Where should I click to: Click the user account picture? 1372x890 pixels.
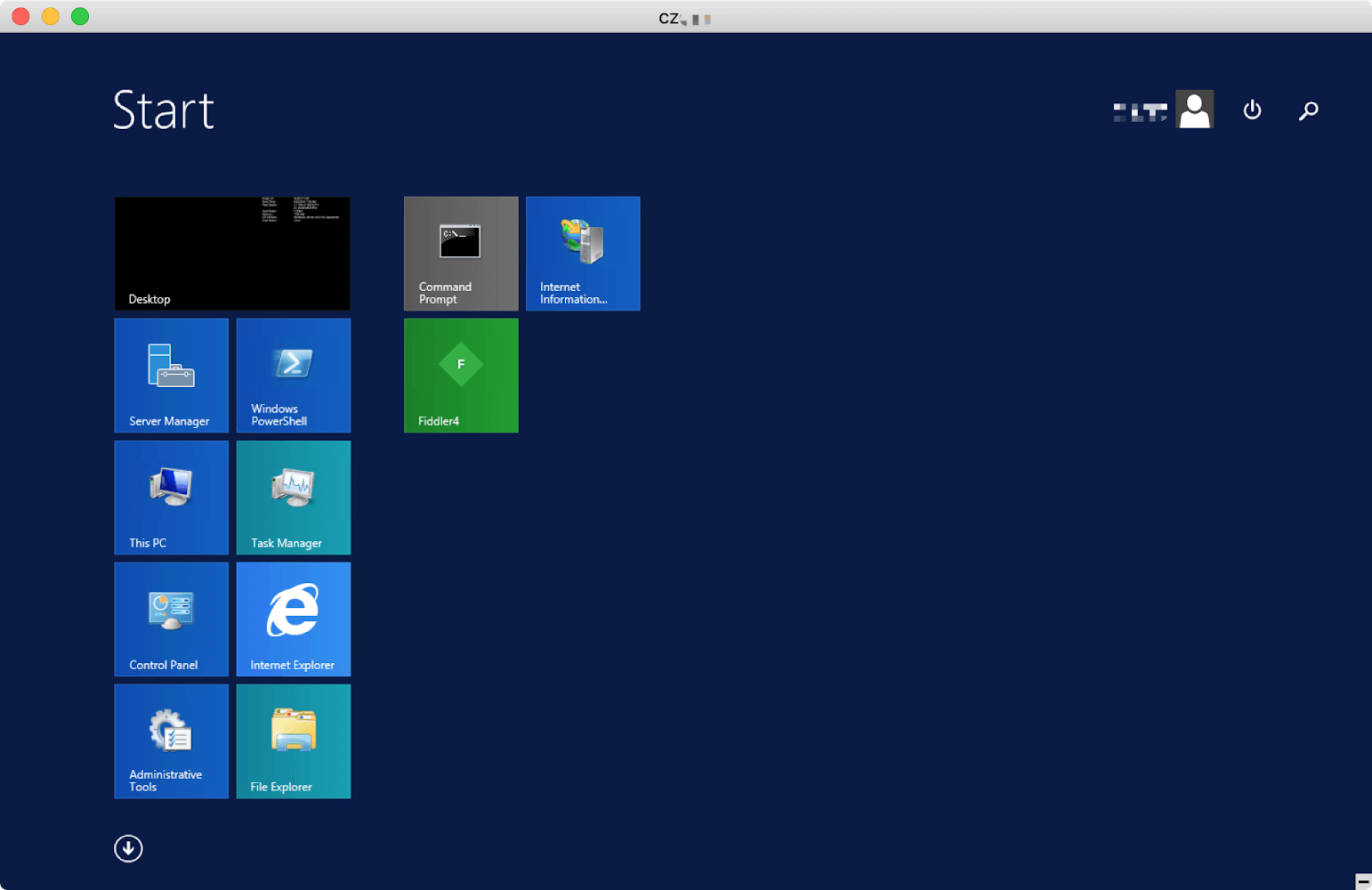[x=1194, y=109]
